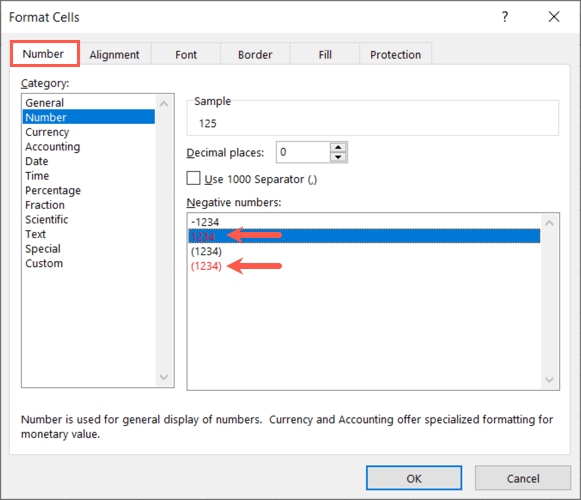Select the Text category
This screenshot has width=581, height=500.
click(x=89, y=234)
